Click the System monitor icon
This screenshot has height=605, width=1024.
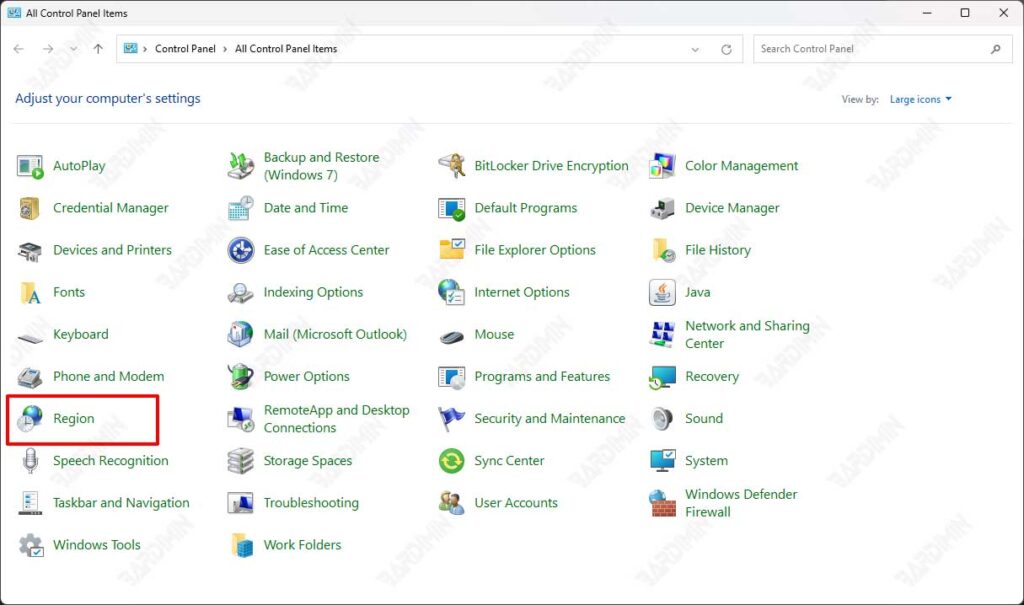point(662,461)
